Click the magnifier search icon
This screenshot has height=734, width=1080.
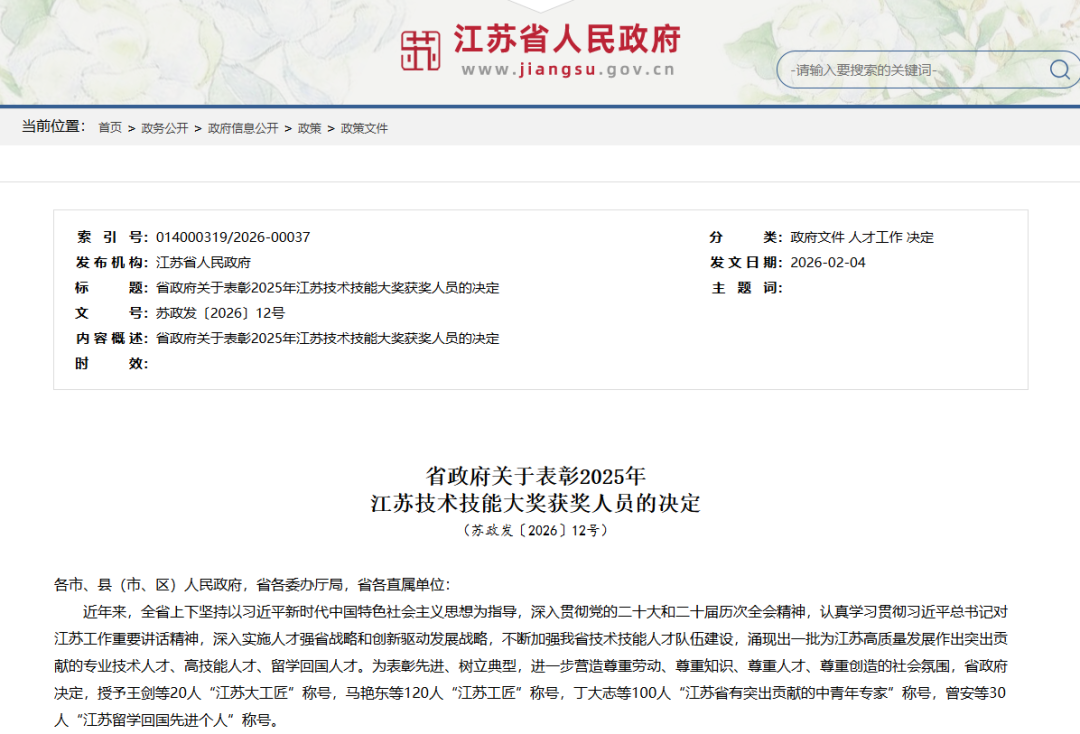pyautogui.click(x=1059, y=69)
